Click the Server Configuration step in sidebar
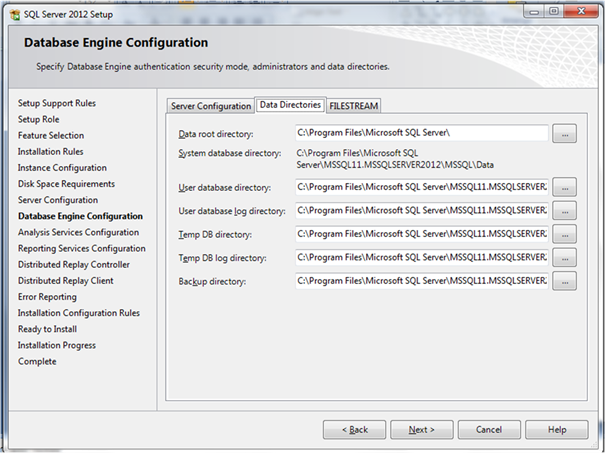The width and height of the screenshot is (605, 453). (x=58, y=200)
